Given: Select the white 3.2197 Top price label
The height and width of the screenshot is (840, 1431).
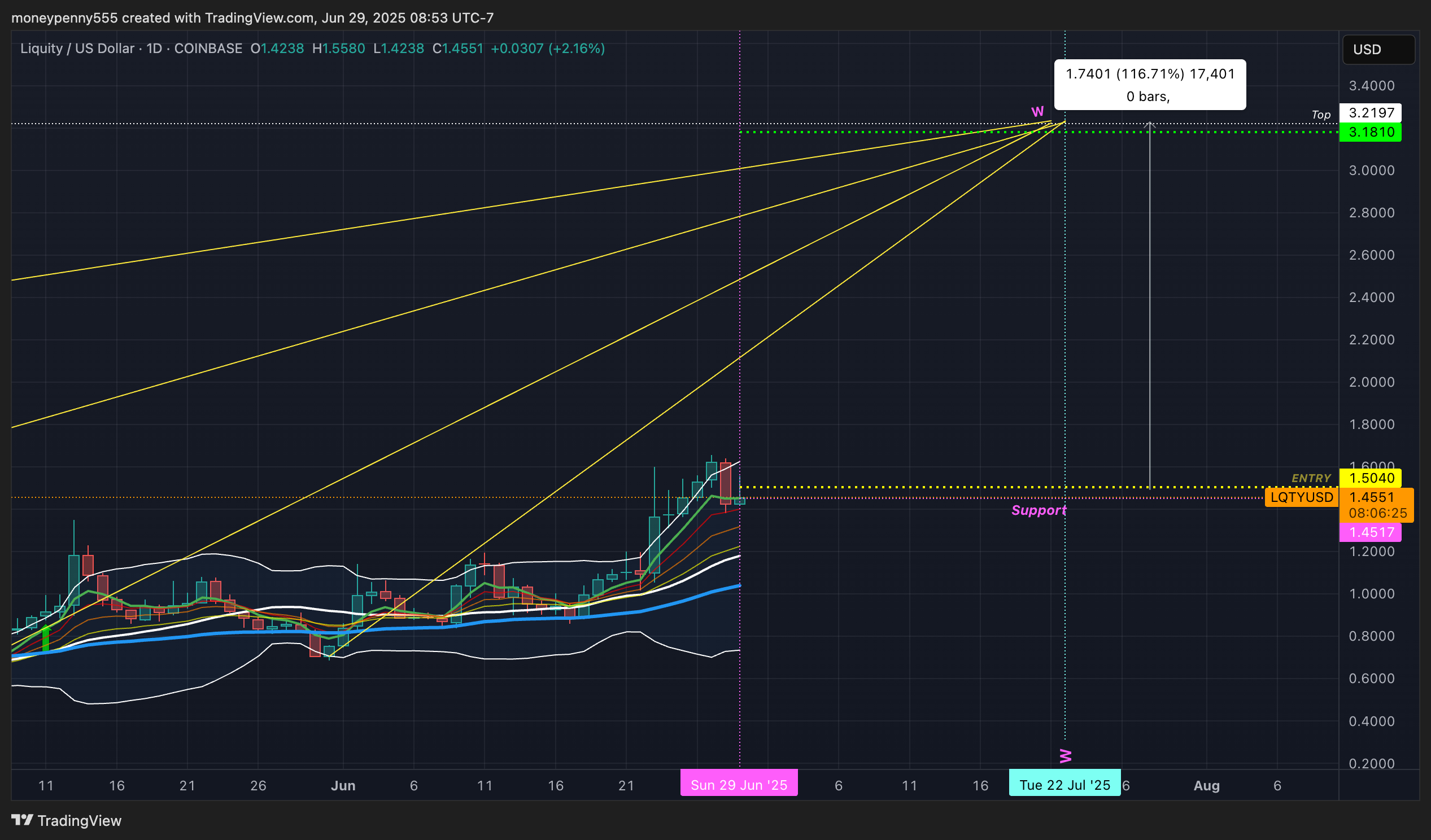Looking at the screenshot, I should pos(1370,113).
